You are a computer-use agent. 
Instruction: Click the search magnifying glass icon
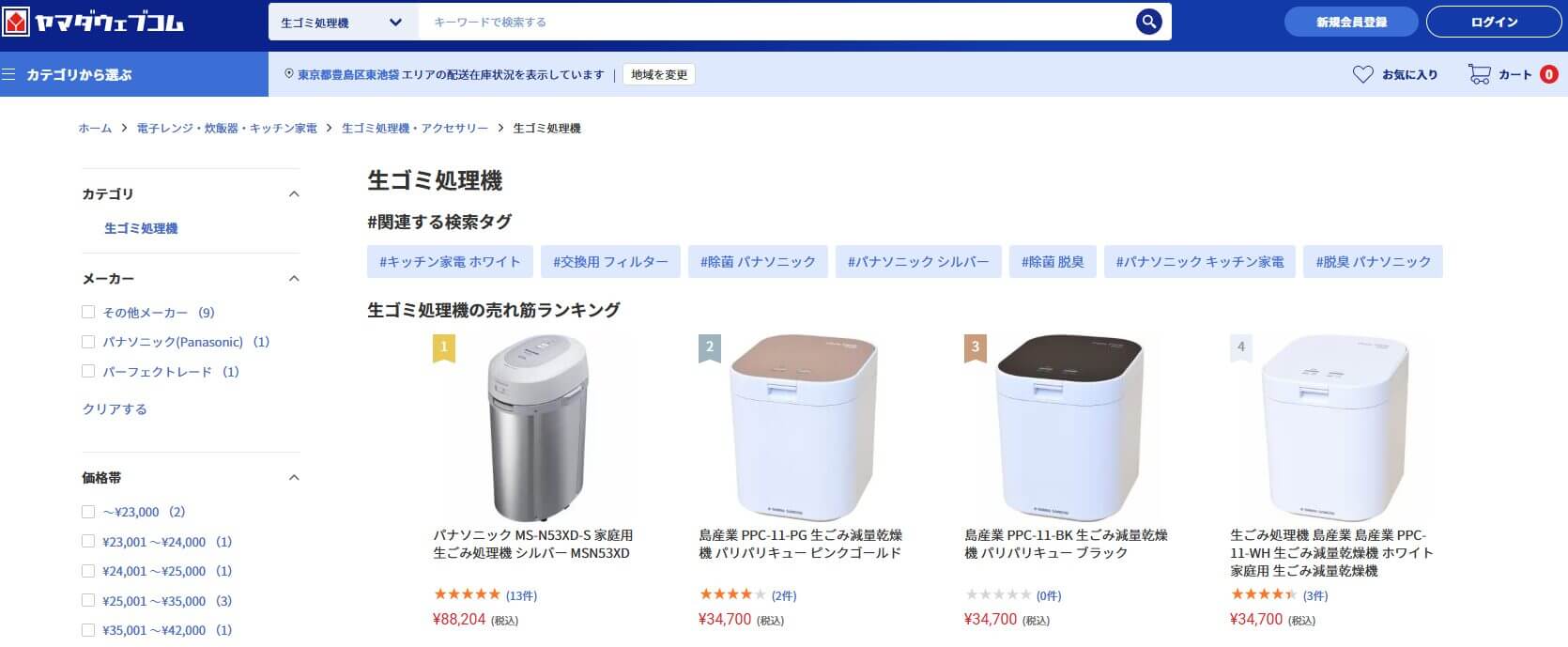(1148, 21)
